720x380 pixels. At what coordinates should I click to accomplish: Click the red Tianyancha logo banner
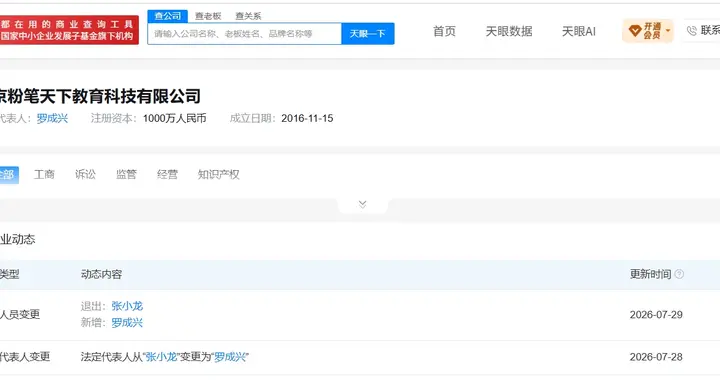69,30
